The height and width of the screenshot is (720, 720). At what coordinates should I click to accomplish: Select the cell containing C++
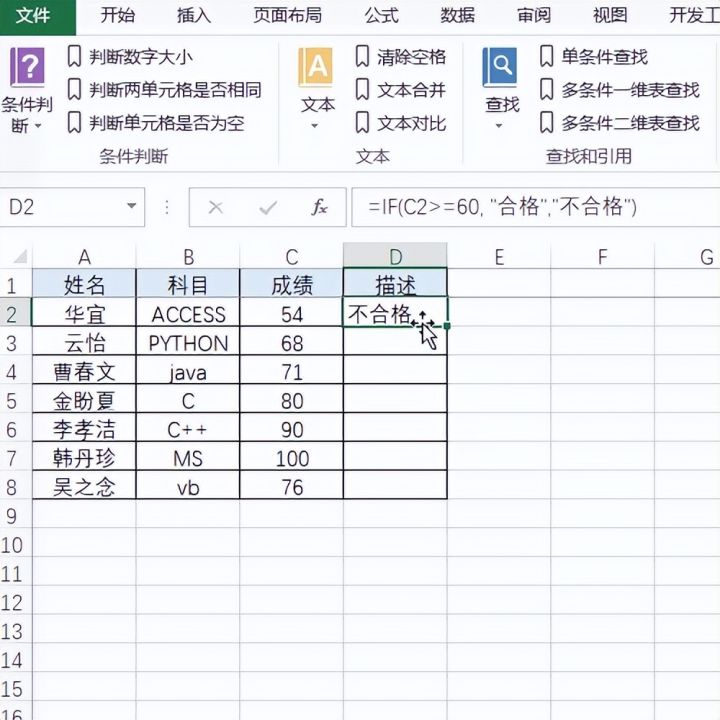pyautogui.click(x=188, y=428)
